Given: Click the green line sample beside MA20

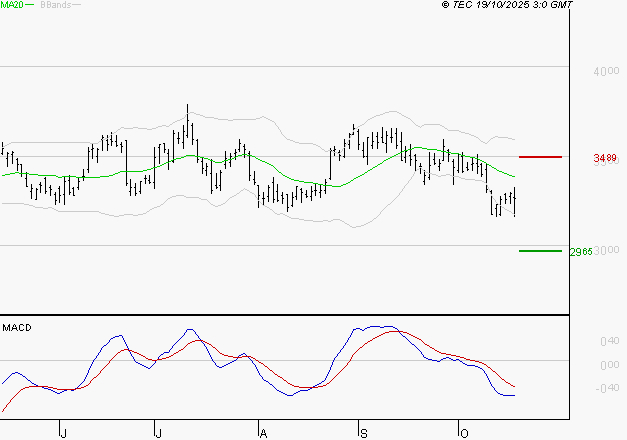Looking at the screenshot, I should (30, 5).
